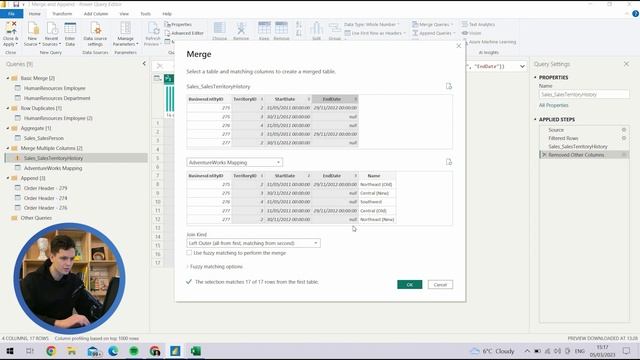
Task: Click the Windows Start button
Action: (x=10, y=351)
